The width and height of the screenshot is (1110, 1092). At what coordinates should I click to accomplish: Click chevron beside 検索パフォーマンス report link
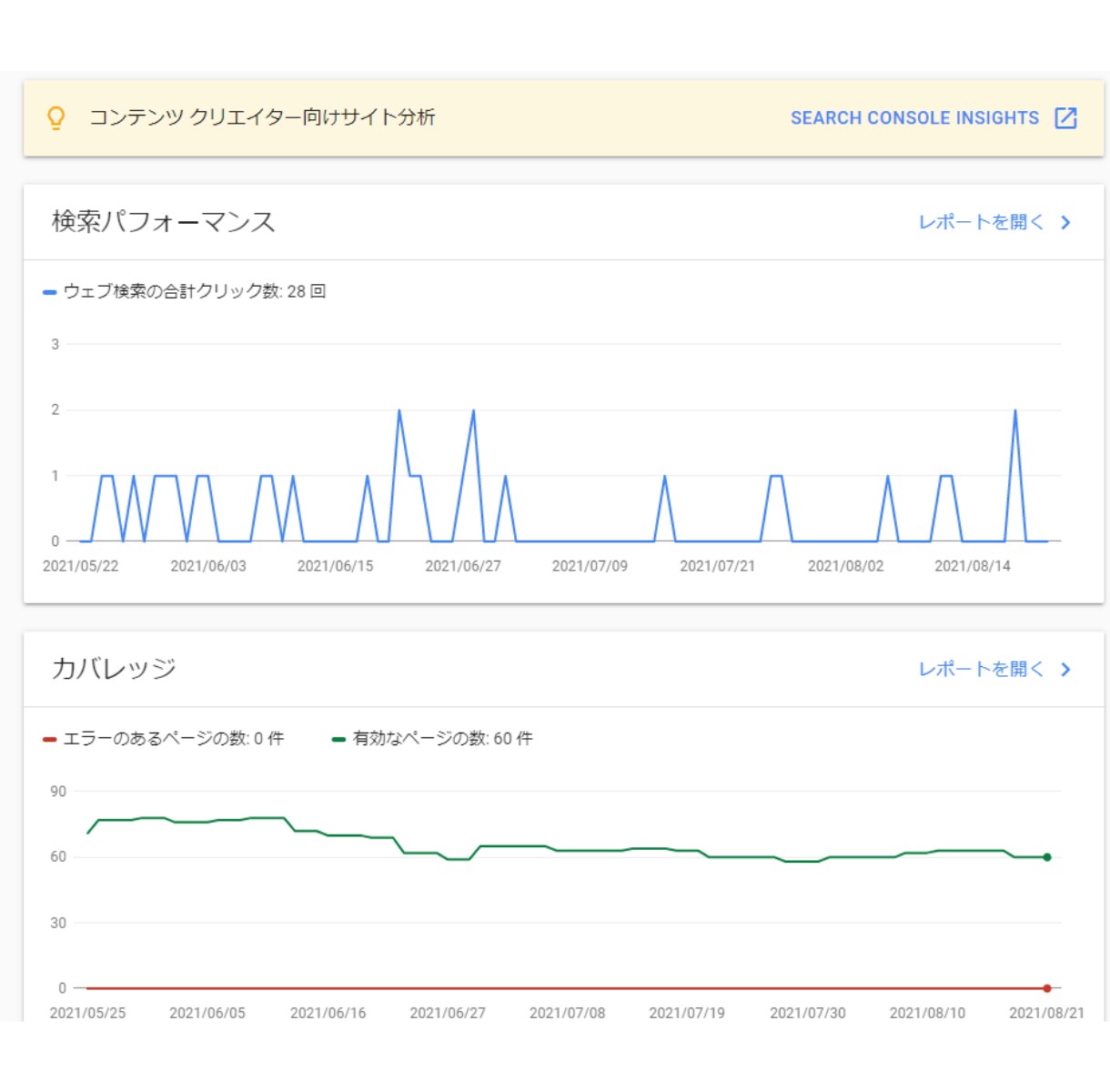(1065, 222)
